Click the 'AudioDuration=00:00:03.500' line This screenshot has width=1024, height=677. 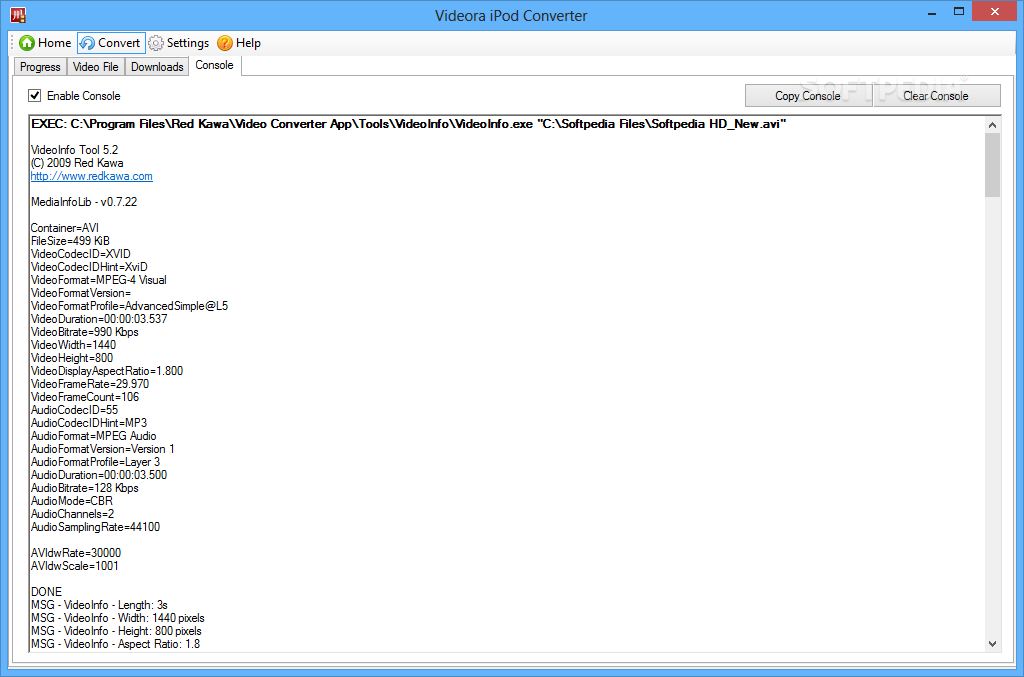tap(99, 475)
